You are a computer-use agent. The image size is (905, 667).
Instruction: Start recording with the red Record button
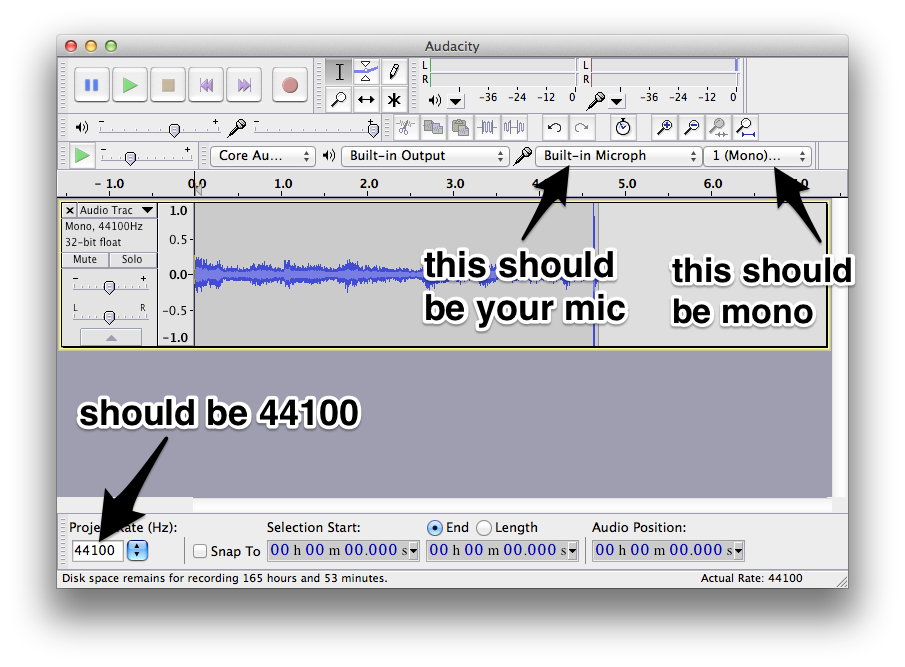tap(290, 85)
